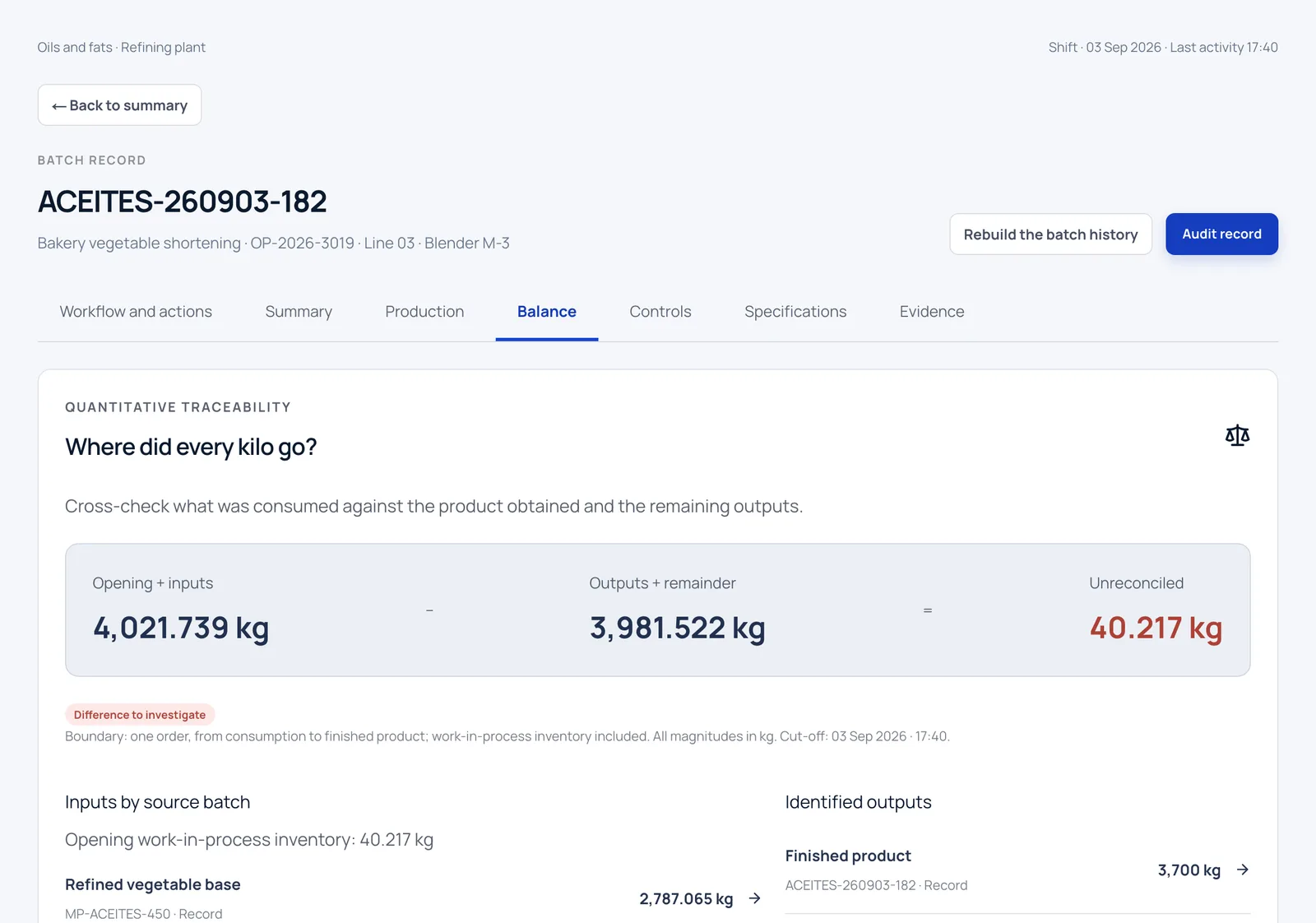Click the Boundary cut-off note text
This screenshot has height=923, width=1316.
(507, 736)
